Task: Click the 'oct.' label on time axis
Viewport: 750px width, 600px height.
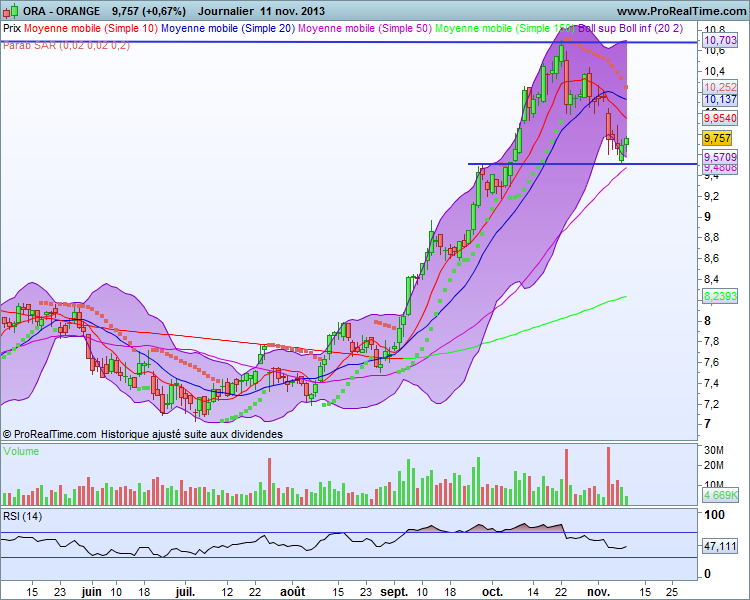Action: pyautogui.click(x=492, y=592)
